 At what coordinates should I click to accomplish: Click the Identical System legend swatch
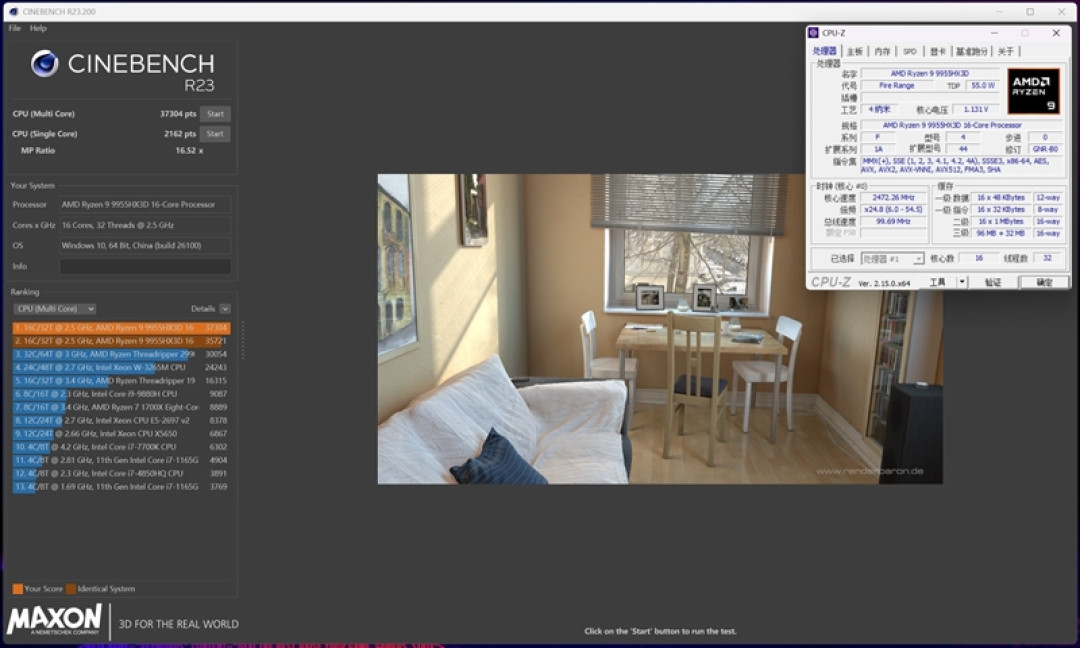tap(71, 589)
